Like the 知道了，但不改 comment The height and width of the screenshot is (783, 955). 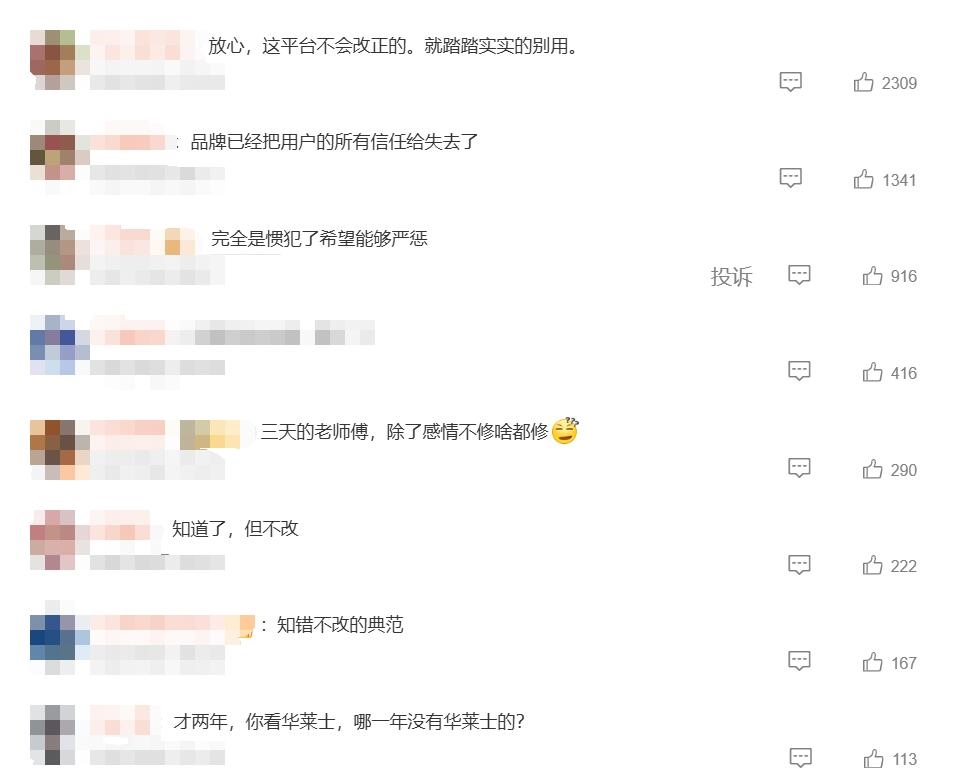point(872,565)
